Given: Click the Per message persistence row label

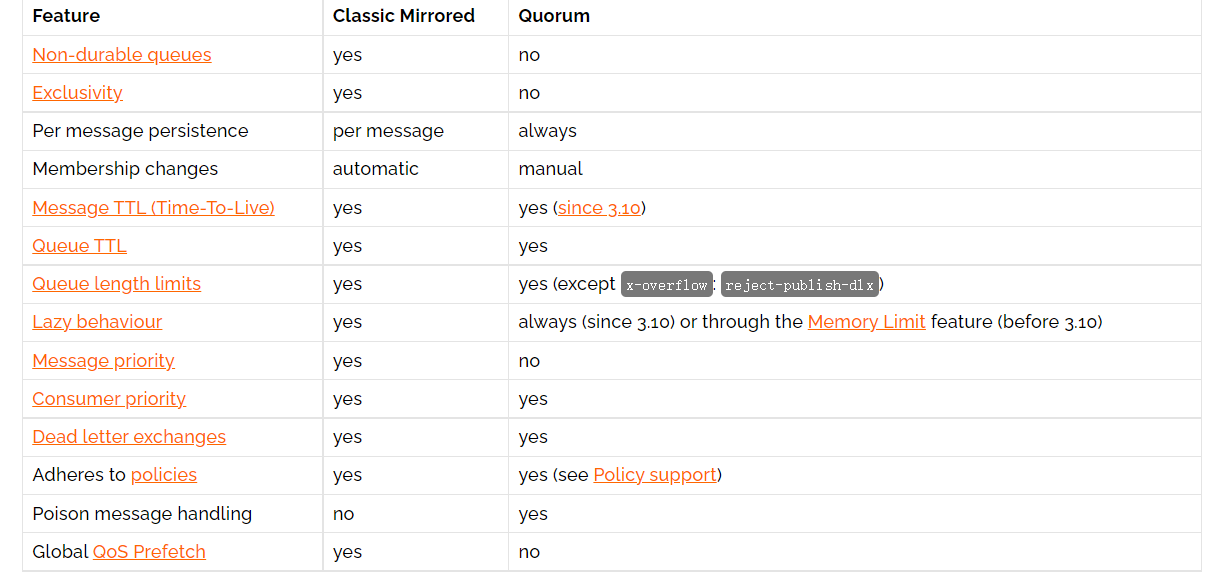Looking at the screenshot, I should click(x=140, y=131).
